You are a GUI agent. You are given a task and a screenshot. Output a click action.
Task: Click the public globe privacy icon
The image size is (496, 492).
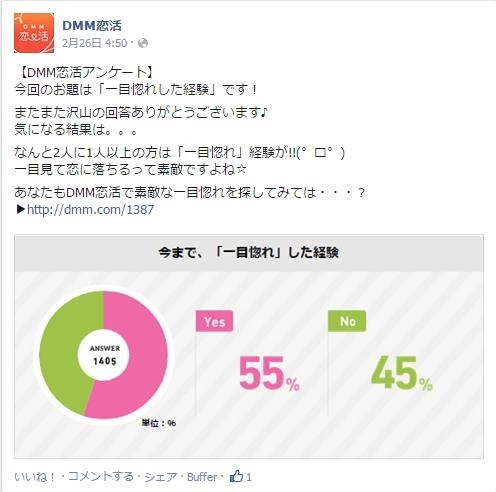coord(143,43)
